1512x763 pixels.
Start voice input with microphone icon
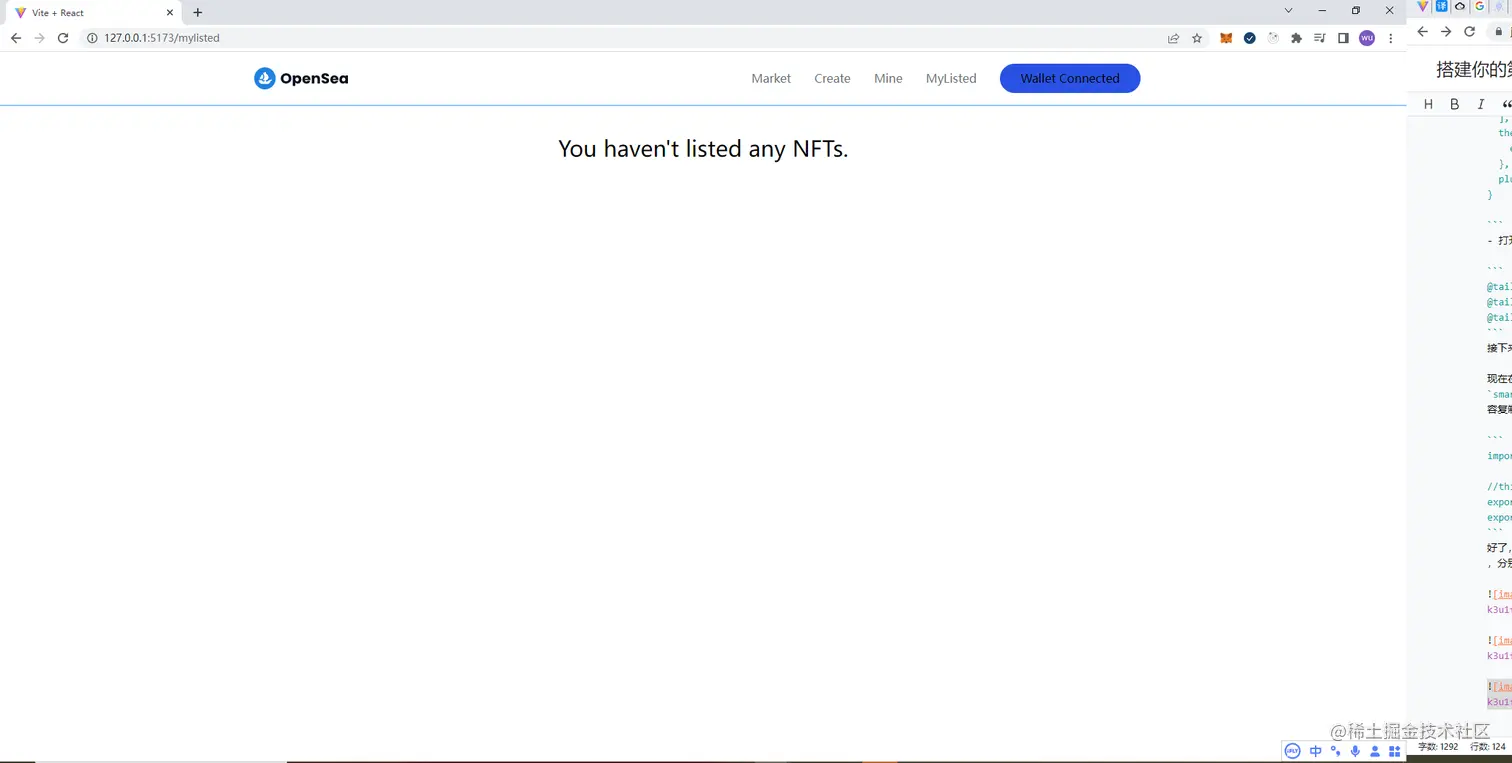pyautogui.click(x=1356, y=751)
